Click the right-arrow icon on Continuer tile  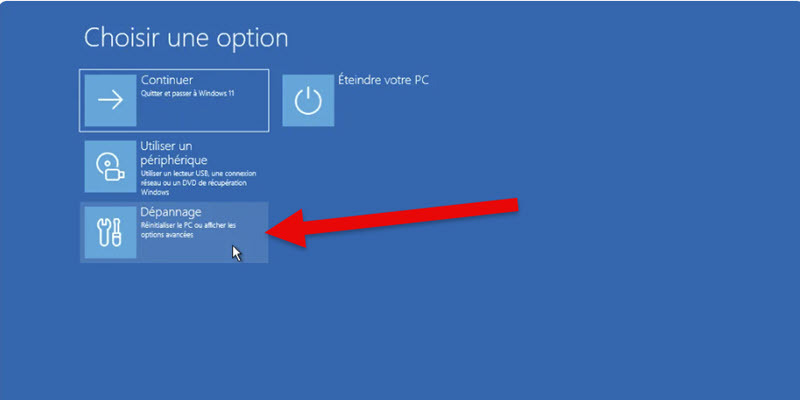[x=110, y=100]
